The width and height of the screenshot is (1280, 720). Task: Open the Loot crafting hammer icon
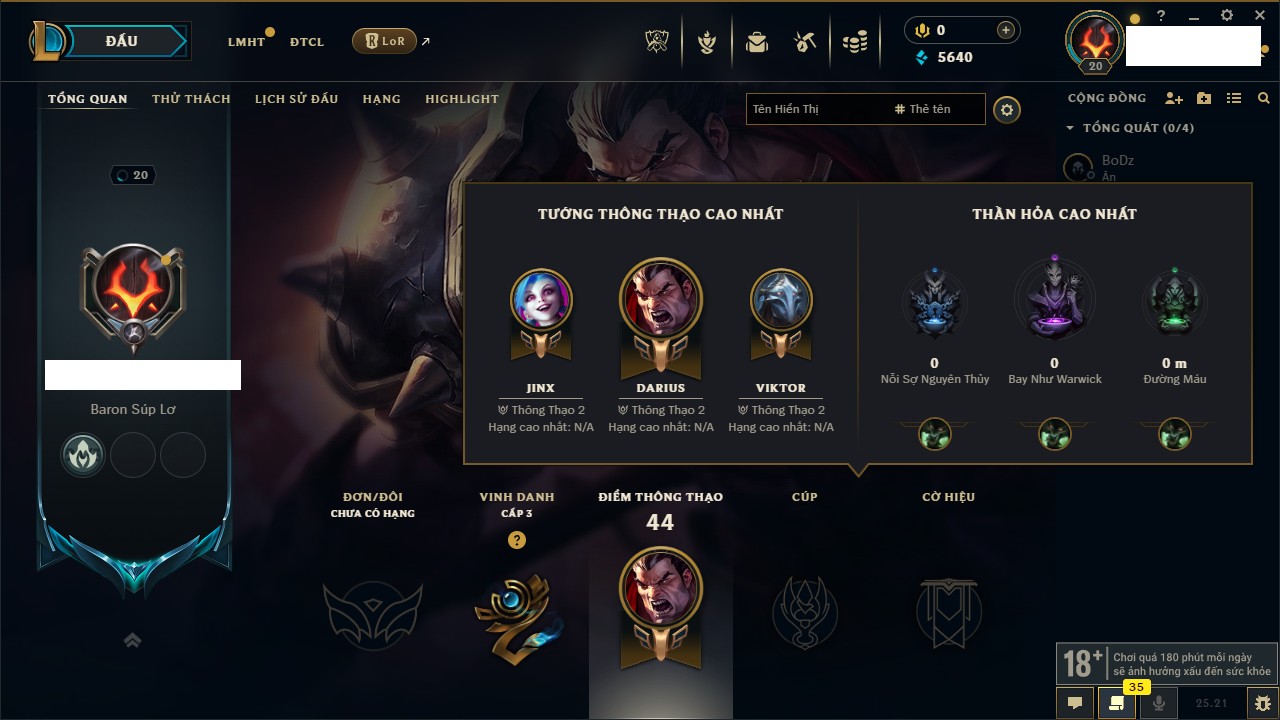click(805, 42)
